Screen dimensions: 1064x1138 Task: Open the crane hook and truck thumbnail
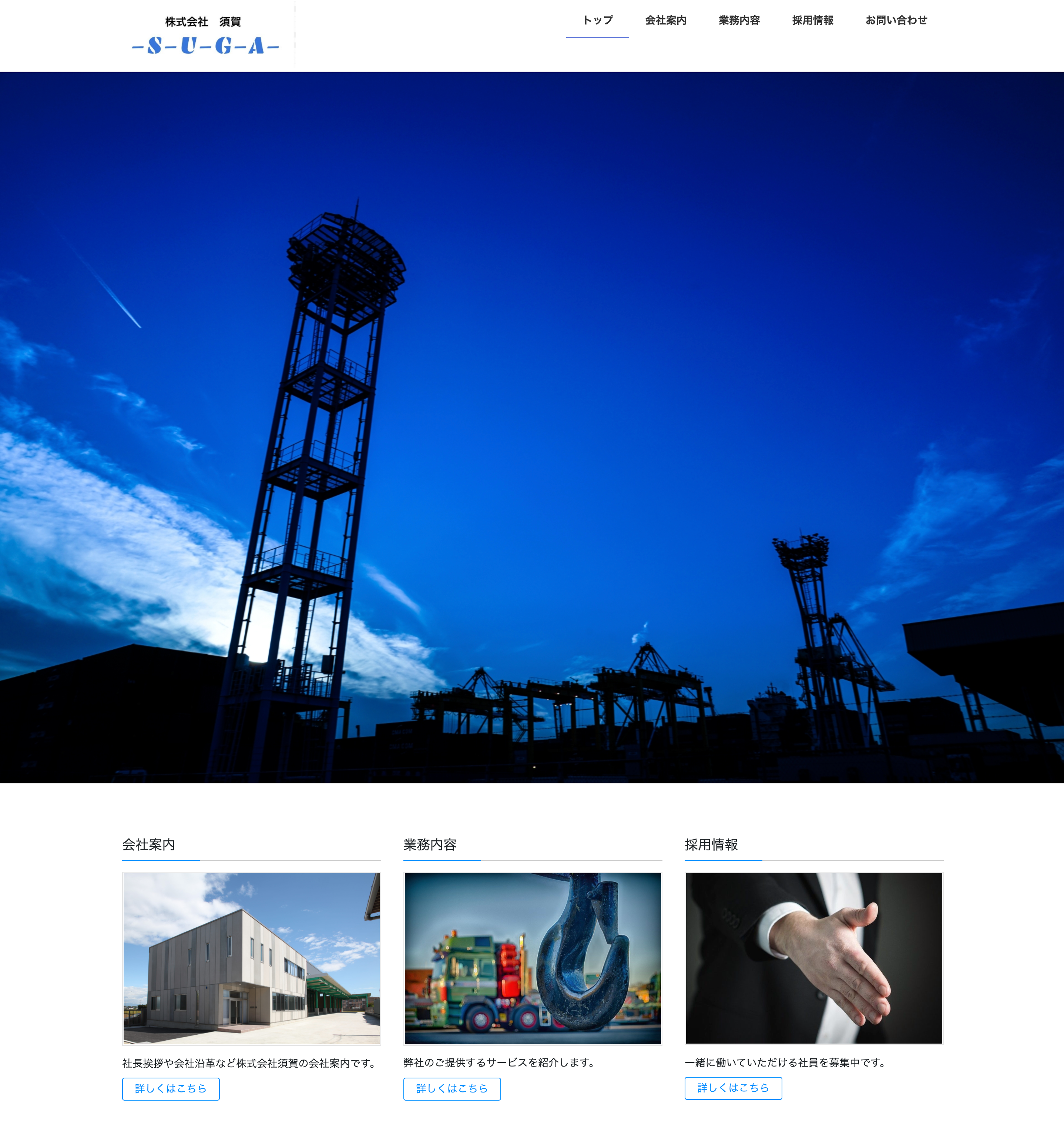coord(533,958)
